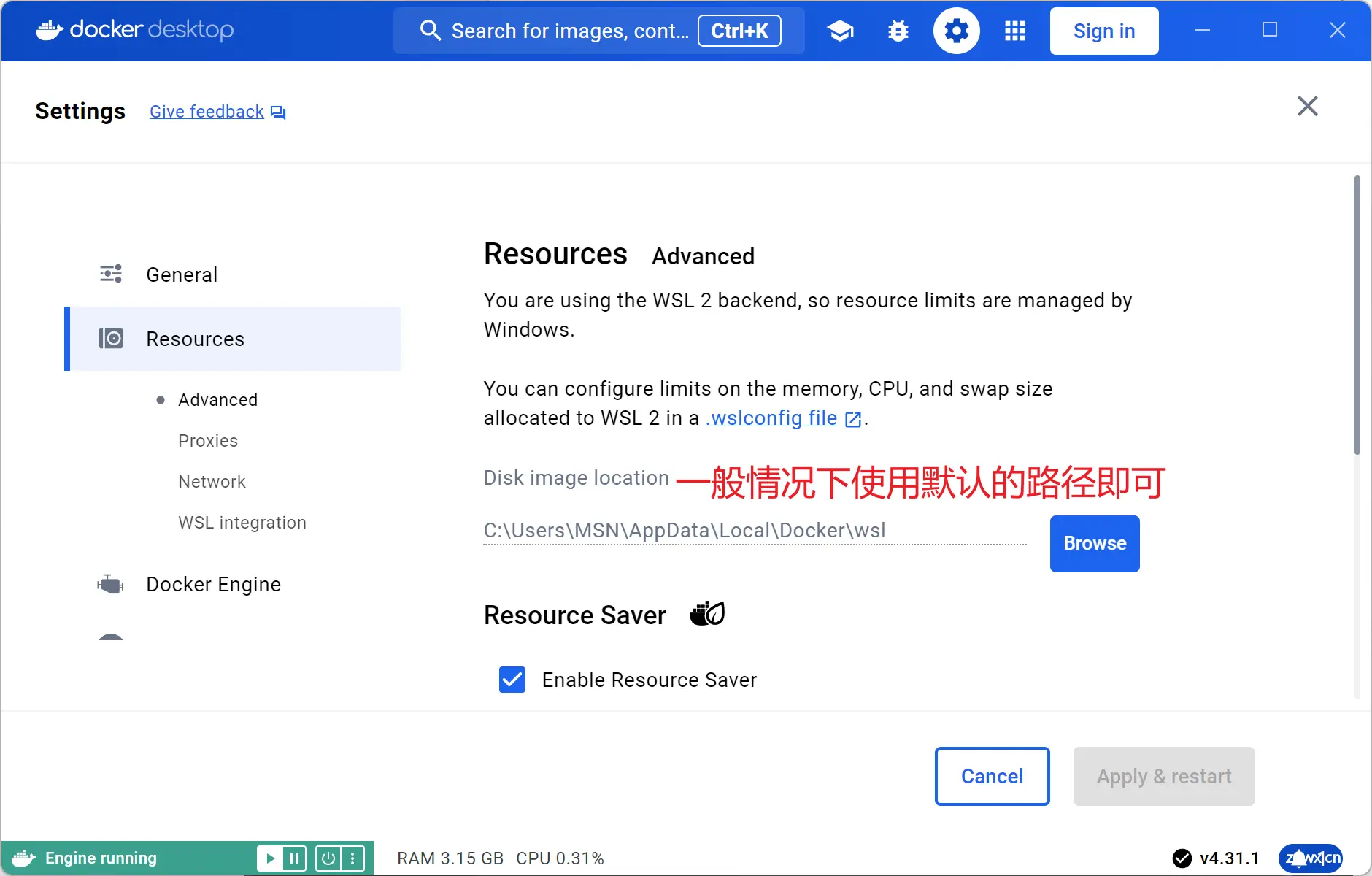Start the engine with the play button
Screen dimensions: 1372x876
click(x=269, y=858)
